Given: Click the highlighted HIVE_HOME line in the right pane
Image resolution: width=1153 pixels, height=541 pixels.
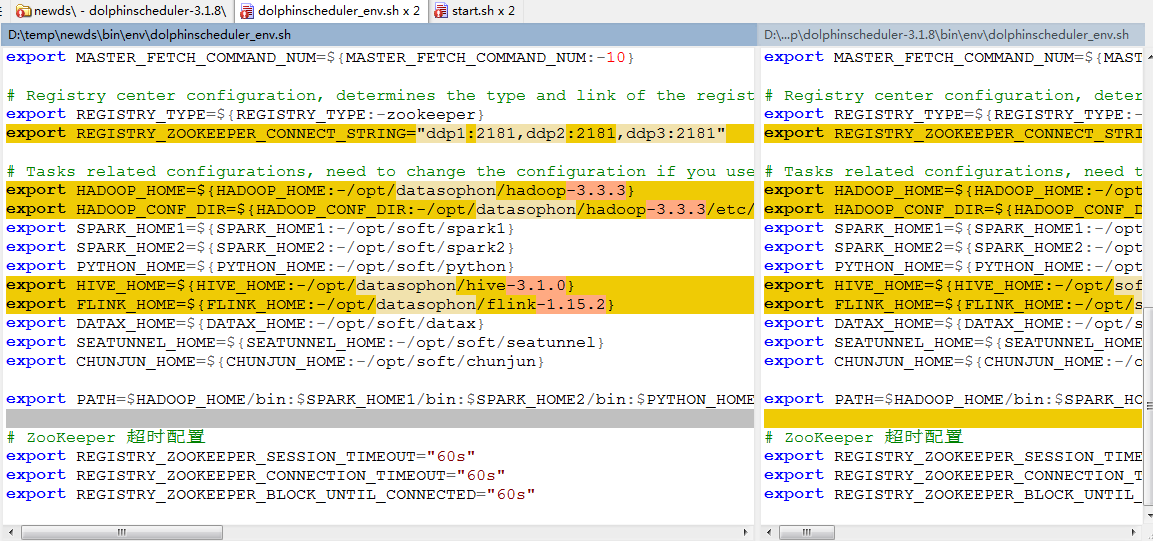Looking at the screenshot, I should [x=955, y=285].
